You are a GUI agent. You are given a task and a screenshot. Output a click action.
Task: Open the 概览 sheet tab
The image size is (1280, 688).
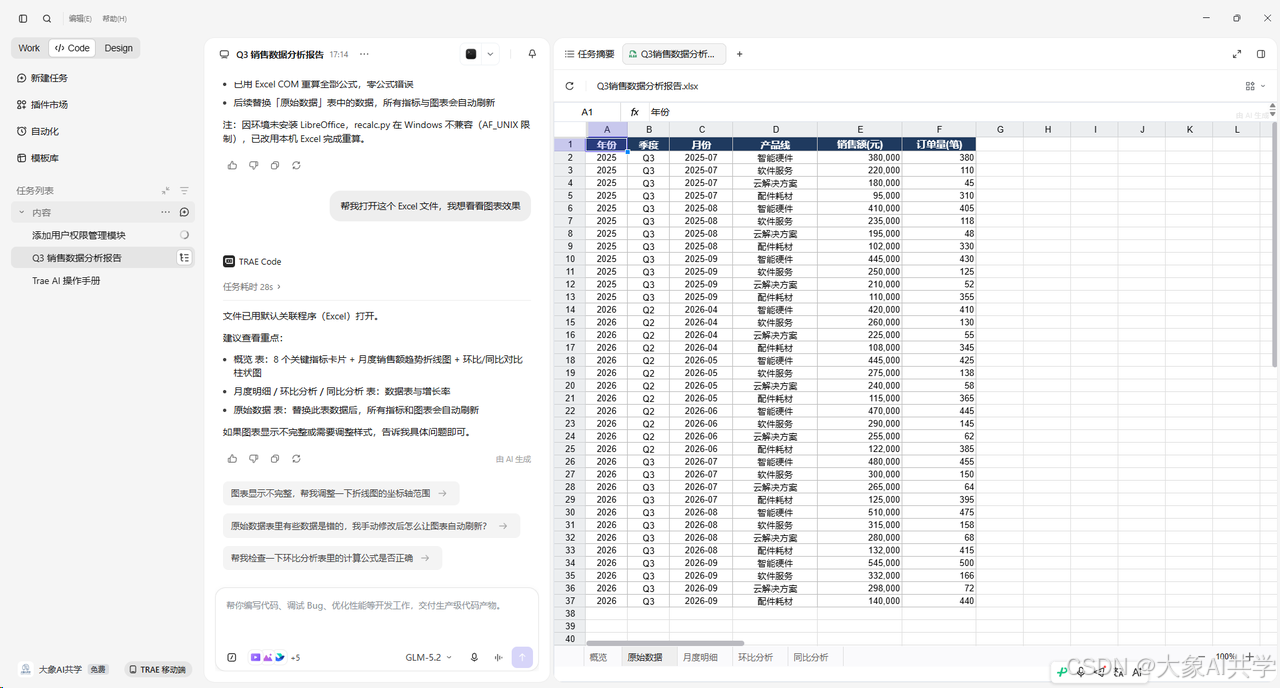(x=598, y=657)
